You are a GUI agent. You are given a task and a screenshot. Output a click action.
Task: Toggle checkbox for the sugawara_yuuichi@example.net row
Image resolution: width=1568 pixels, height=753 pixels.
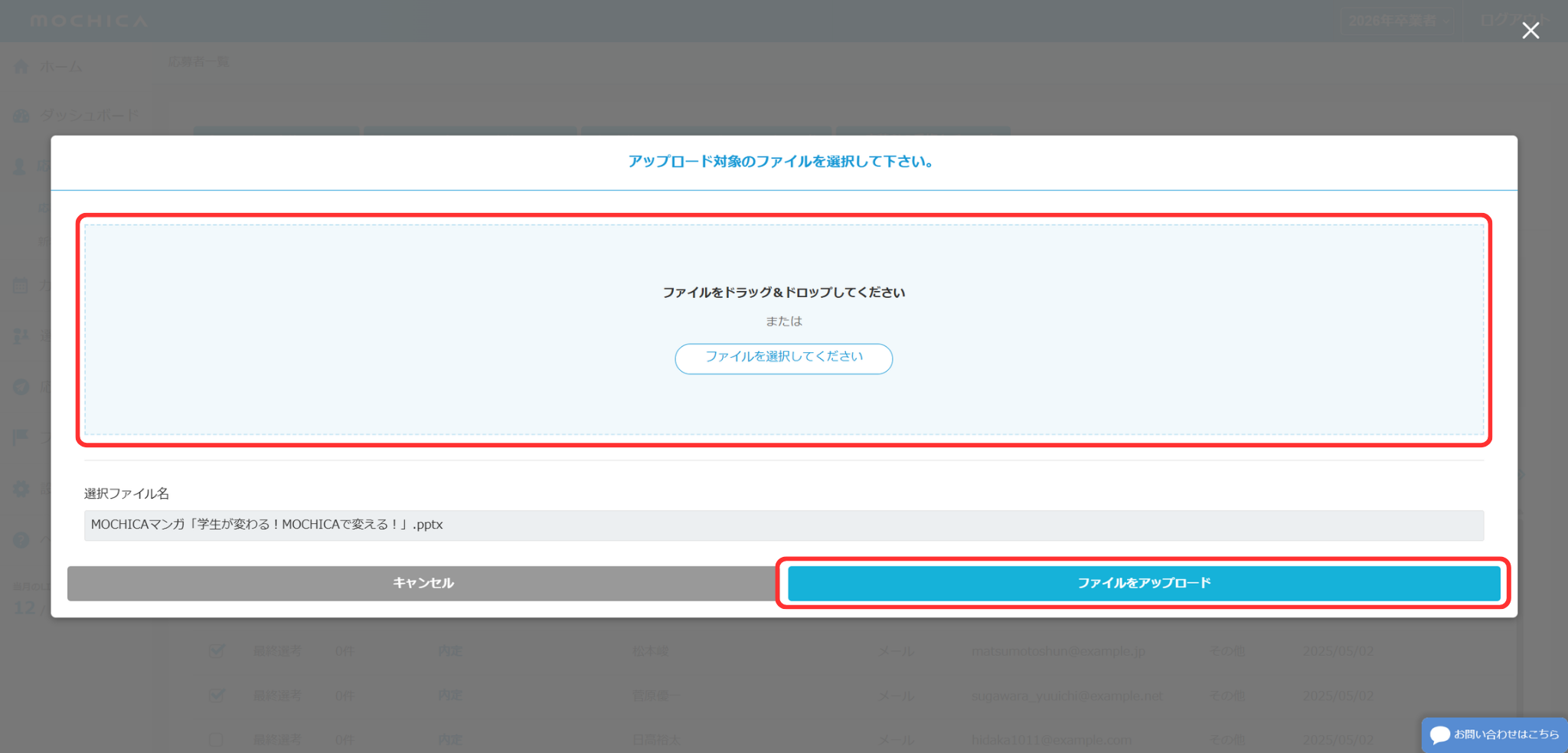pyautogui.click(x=217, y=696)
